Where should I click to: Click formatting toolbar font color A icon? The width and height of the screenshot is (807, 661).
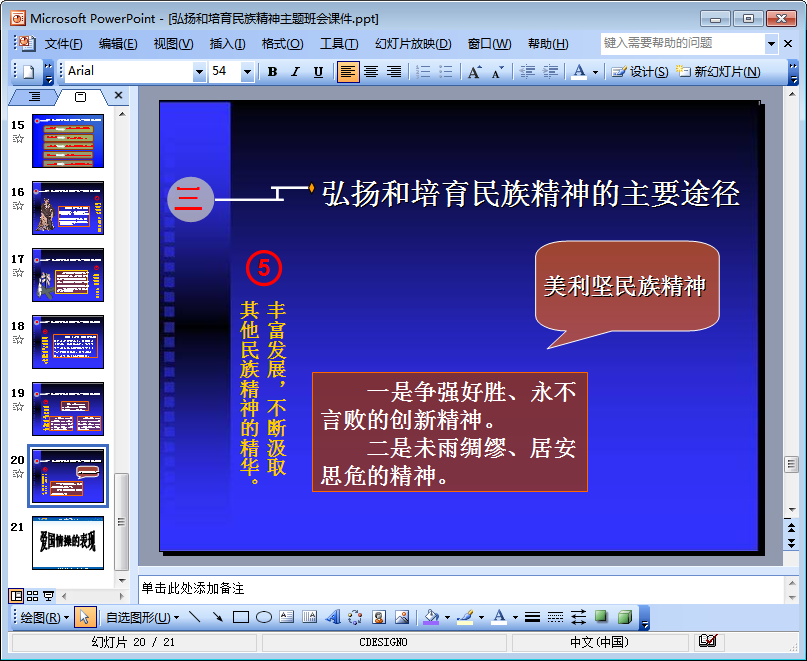click(579, 72)
